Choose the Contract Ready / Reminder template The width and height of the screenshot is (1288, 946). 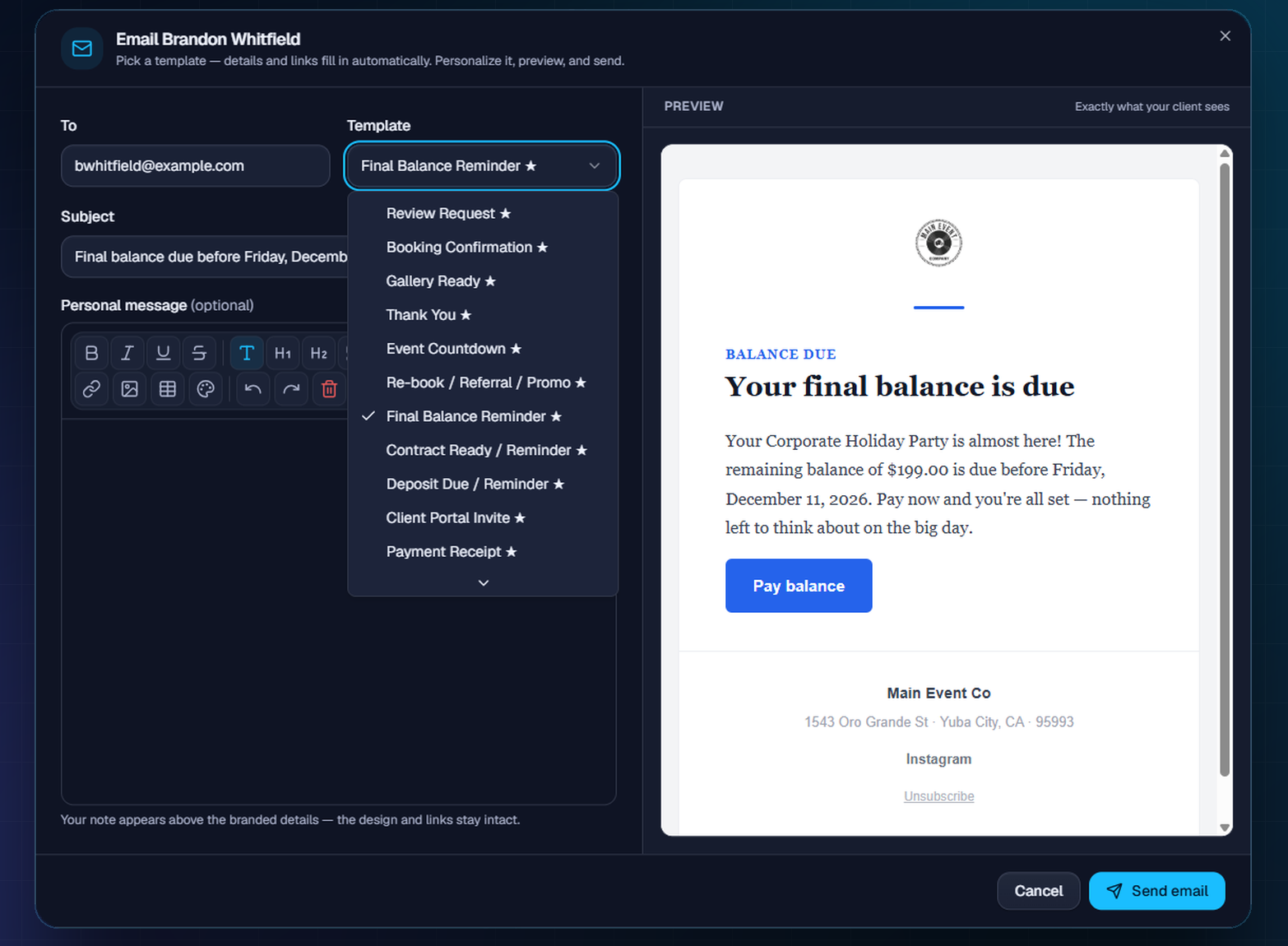pyautogui.click(x=483, y=450)
